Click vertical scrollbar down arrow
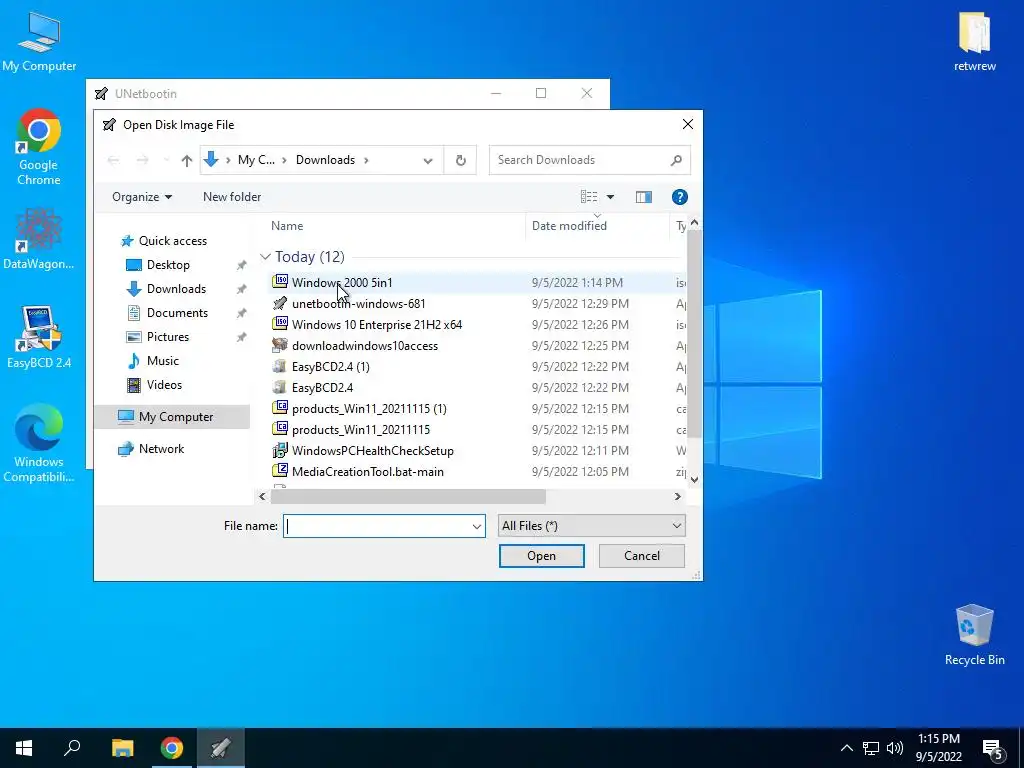The width and height of the screenshot is (1024, 768). click(x=694, y=479)
